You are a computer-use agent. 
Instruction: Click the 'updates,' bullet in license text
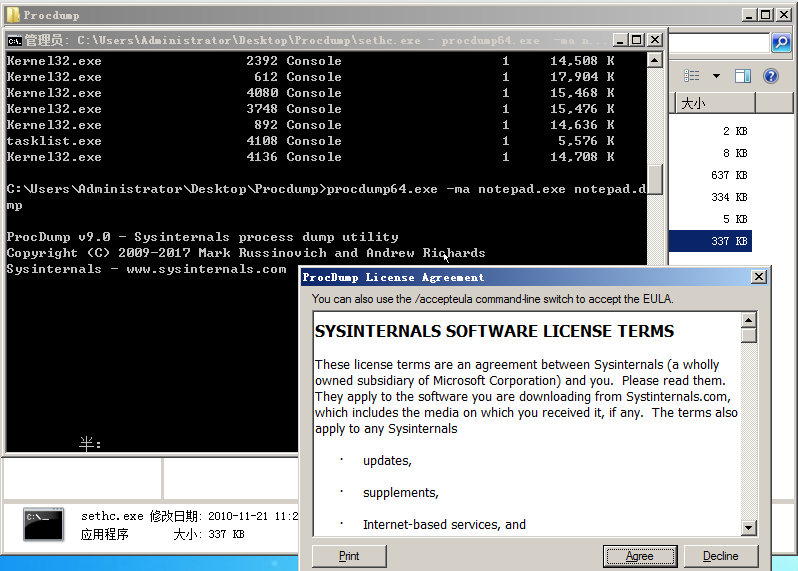click(387, 461)
